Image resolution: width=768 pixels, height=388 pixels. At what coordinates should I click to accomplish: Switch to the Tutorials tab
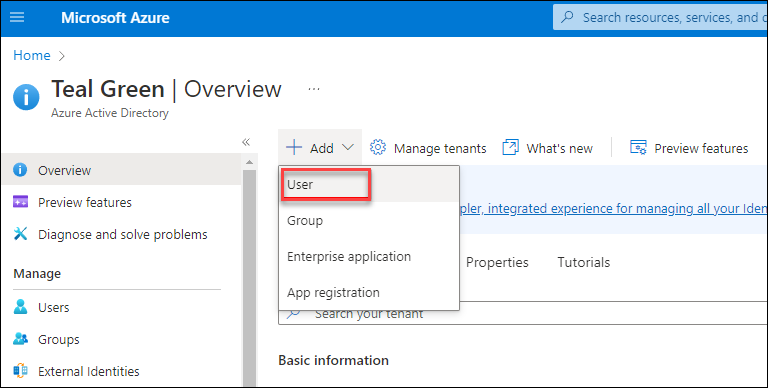pos(583,263)
